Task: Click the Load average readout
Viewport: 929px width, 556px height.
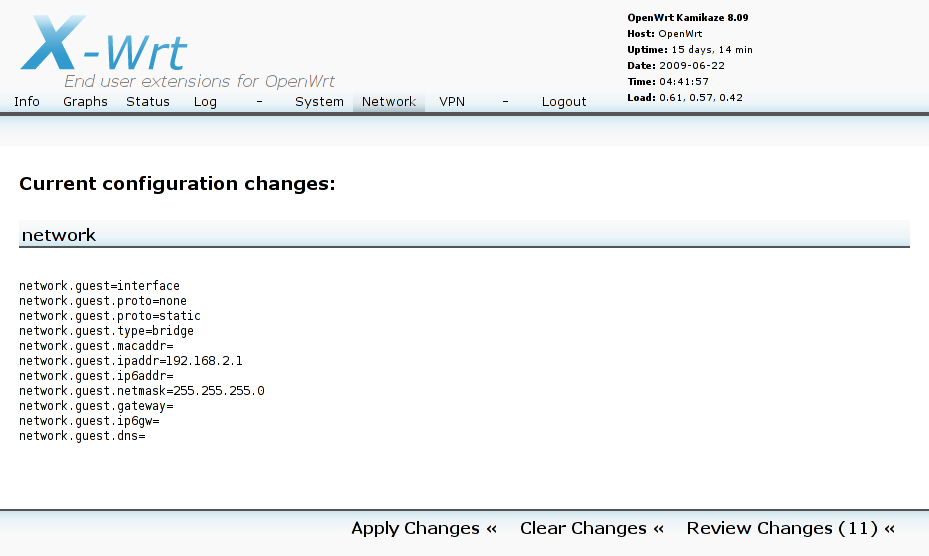Action: [685, 98]
